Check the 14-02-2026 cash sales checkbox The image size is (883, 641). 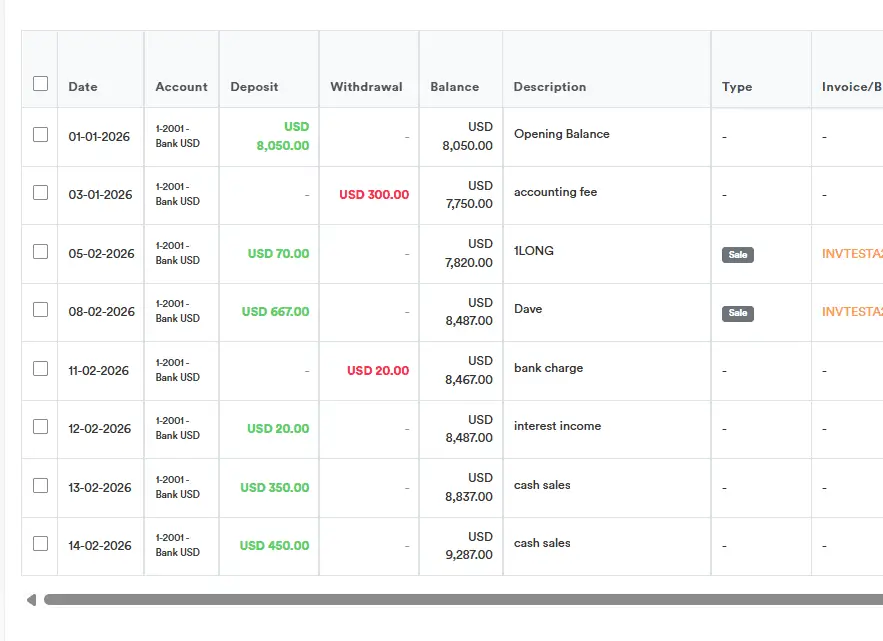pos(40,544)
